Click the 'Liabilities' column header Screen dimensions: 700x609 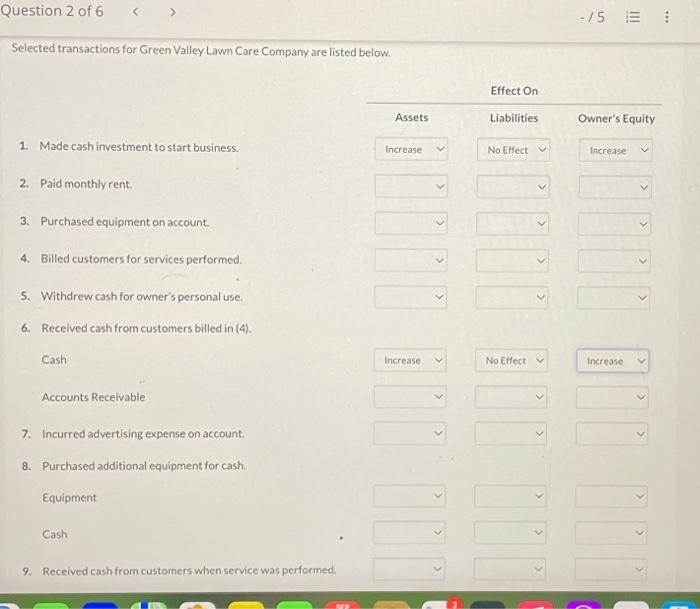click(514, 118)
